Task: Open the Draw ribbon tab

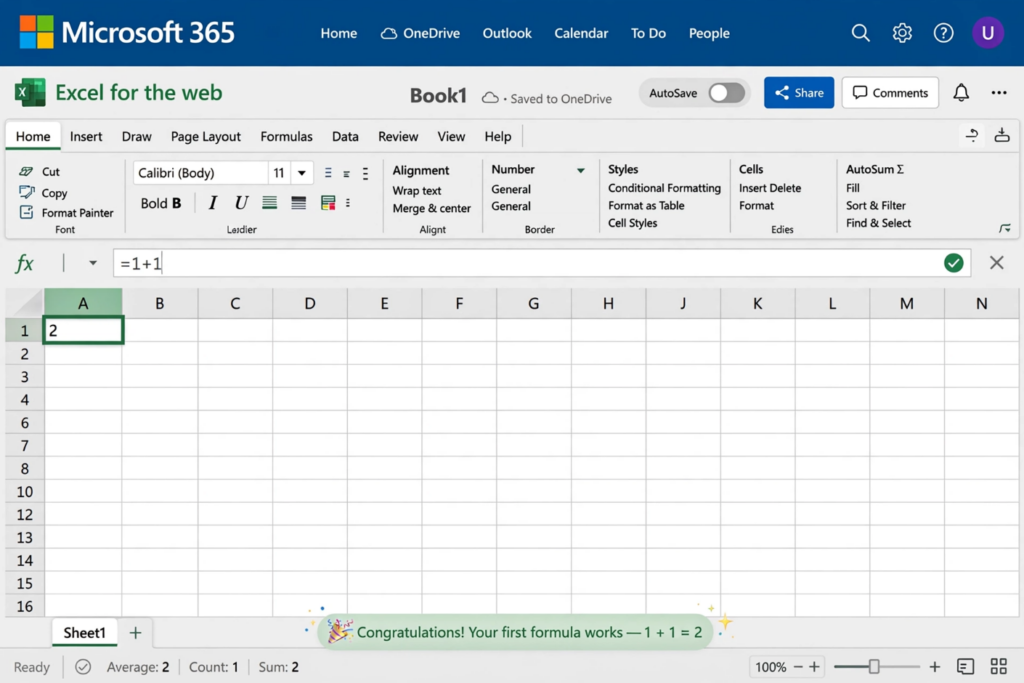Action: pyautogui.click(x=136, y=136)
